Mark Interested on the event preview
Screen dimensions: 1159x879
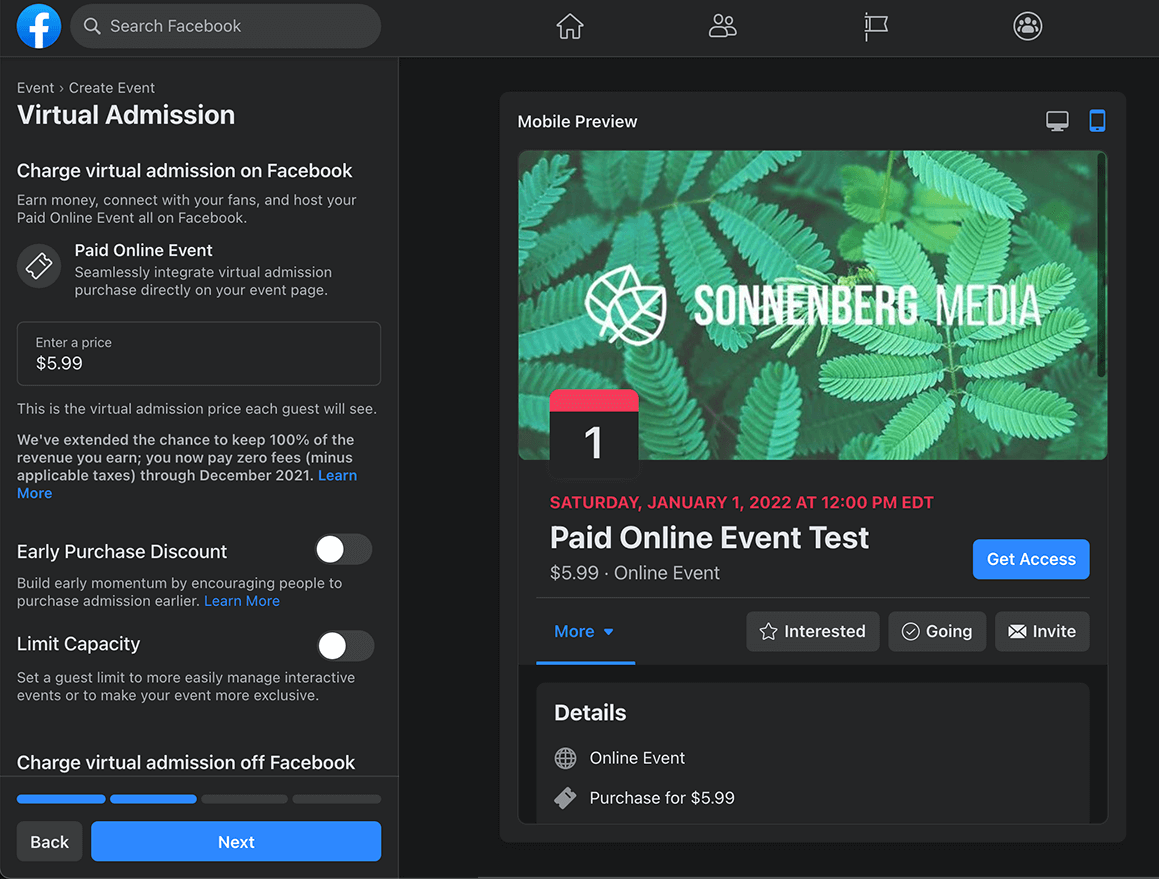[x=812, y=631]
